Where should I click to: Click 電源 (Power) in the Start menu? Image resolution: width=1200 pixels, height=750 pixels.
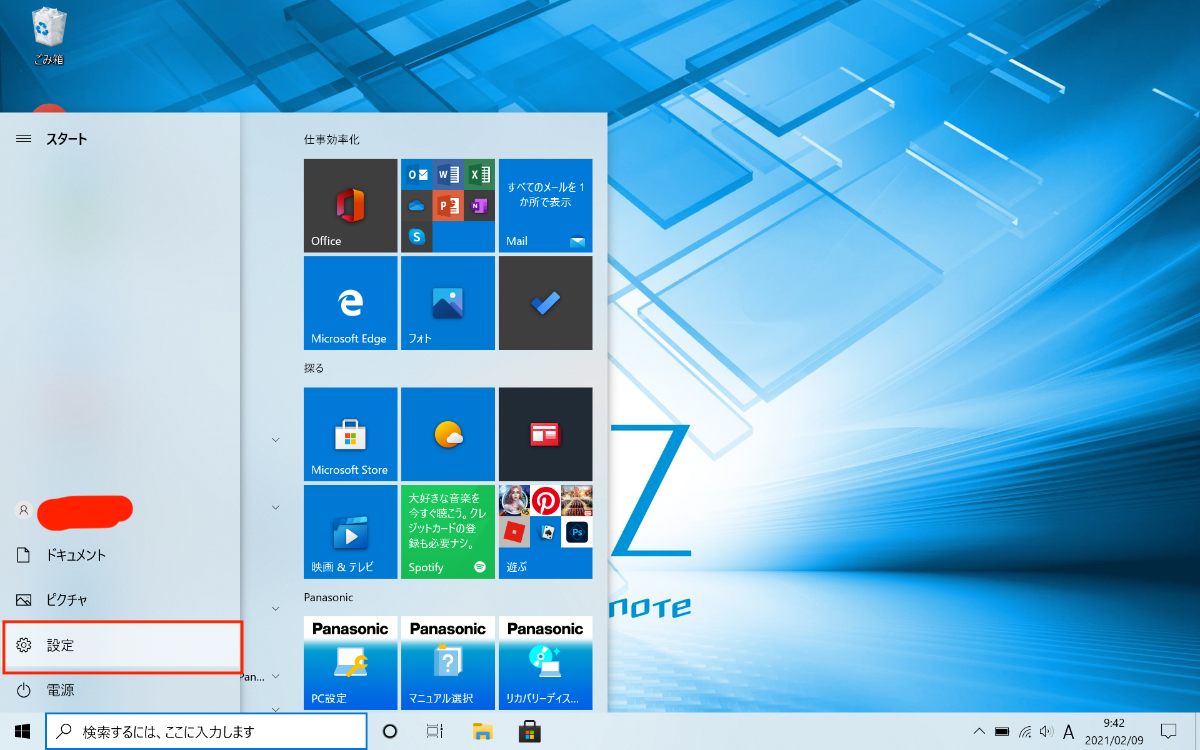[x=120, y=690]
